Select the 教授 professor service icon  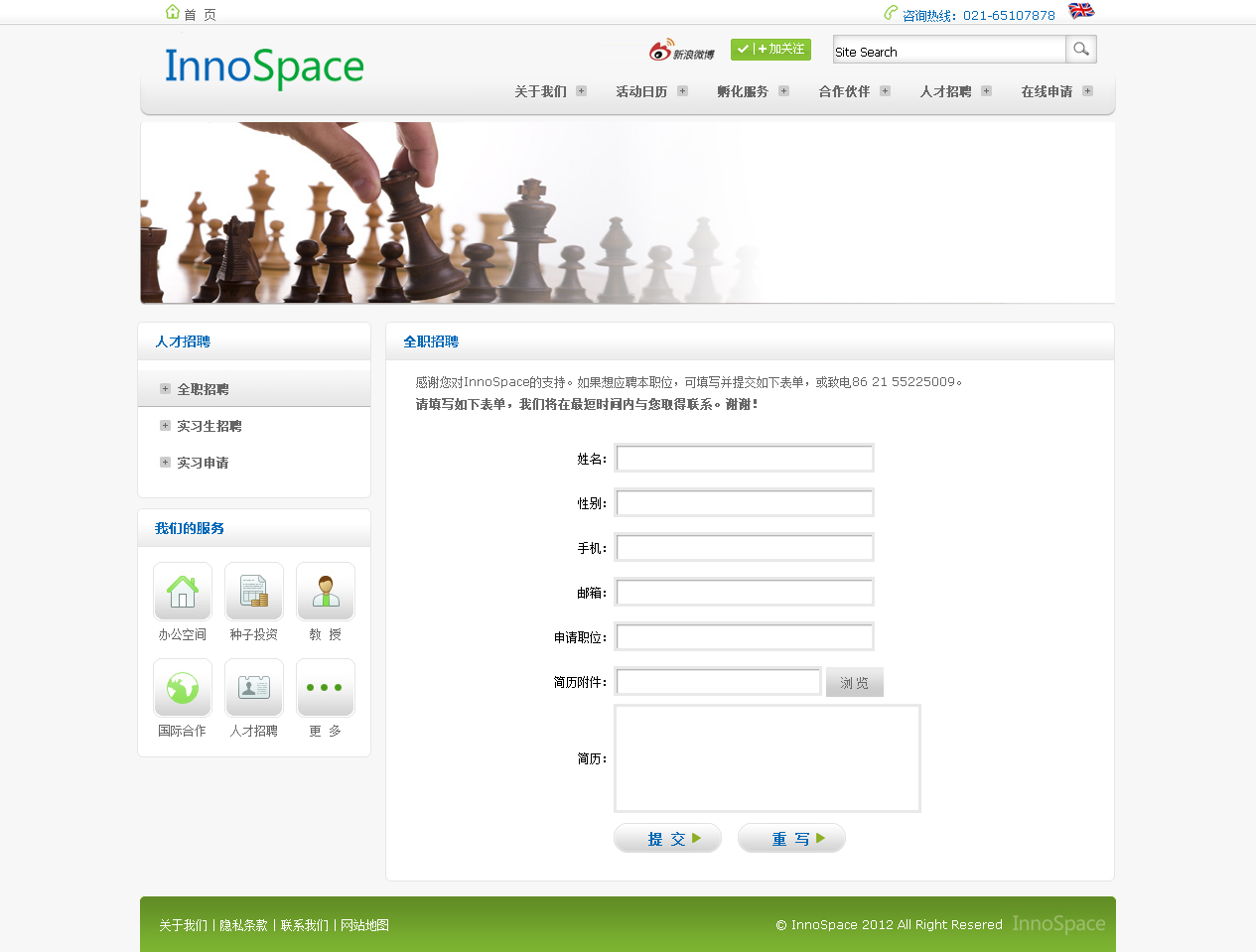tap(326, 592)
